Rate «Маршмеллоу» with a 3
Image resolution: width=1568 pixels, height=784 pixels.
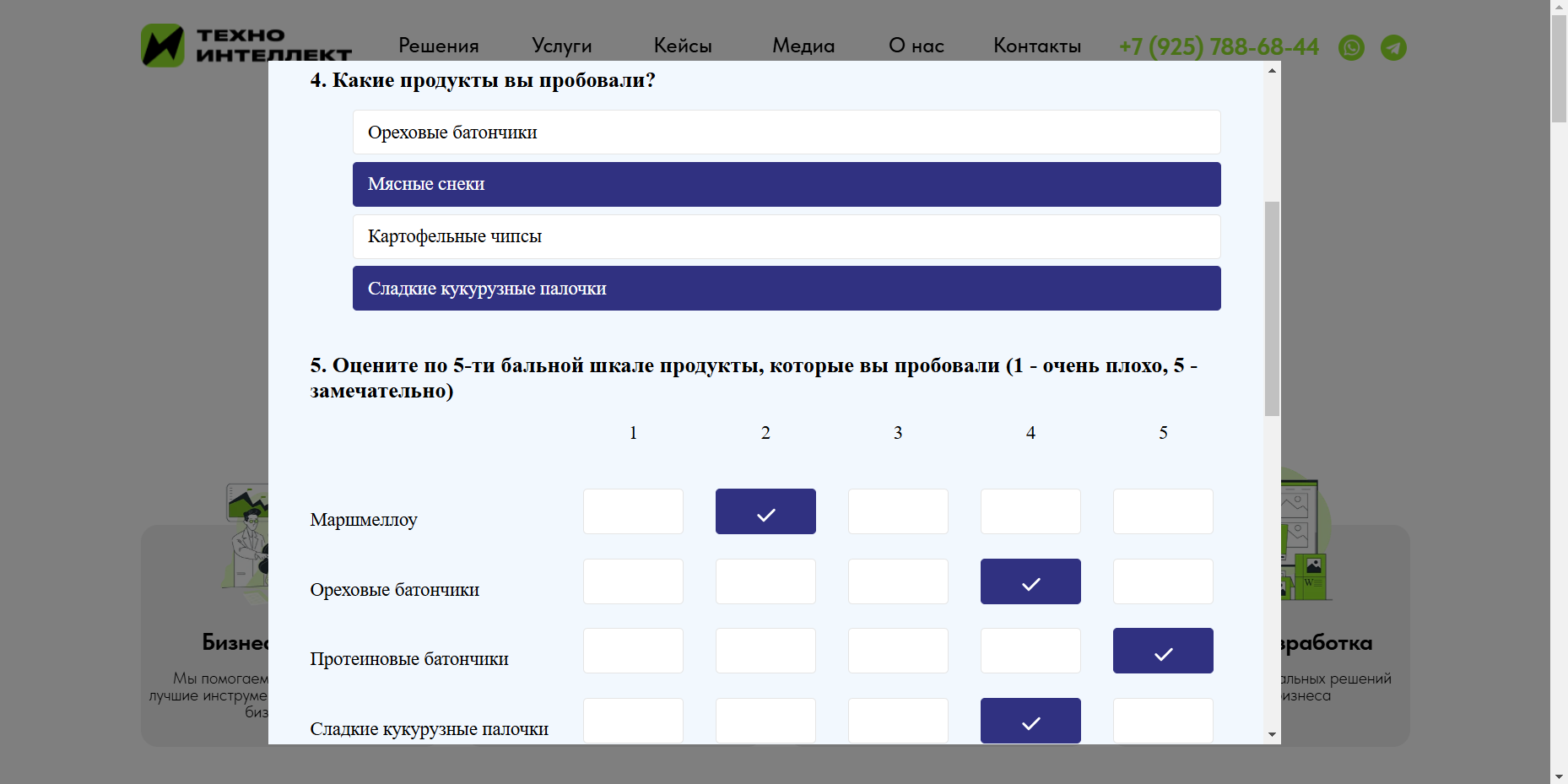897,511
